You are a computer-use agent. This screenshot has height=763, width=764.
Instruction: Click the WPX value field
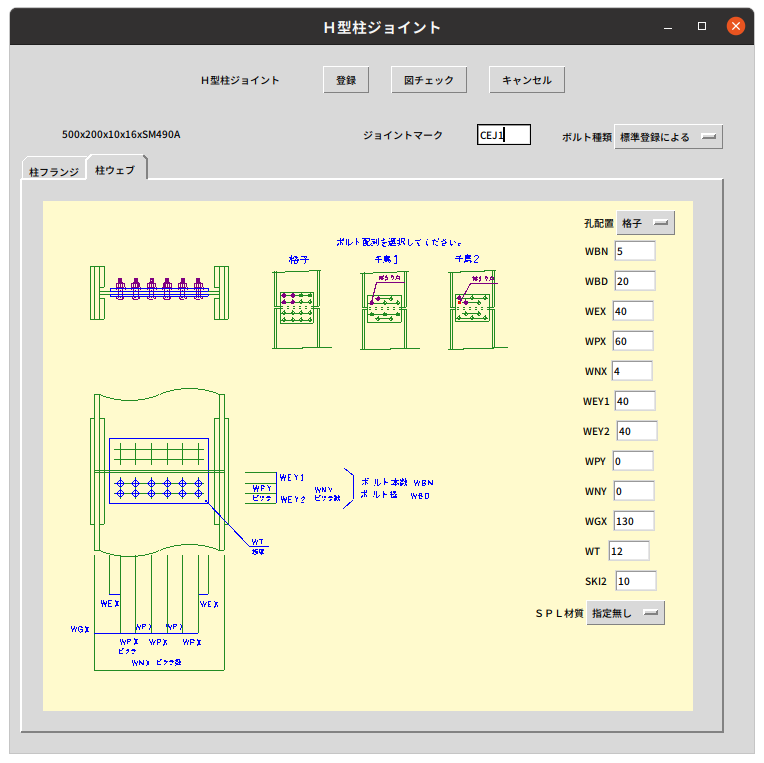(633, 341)
